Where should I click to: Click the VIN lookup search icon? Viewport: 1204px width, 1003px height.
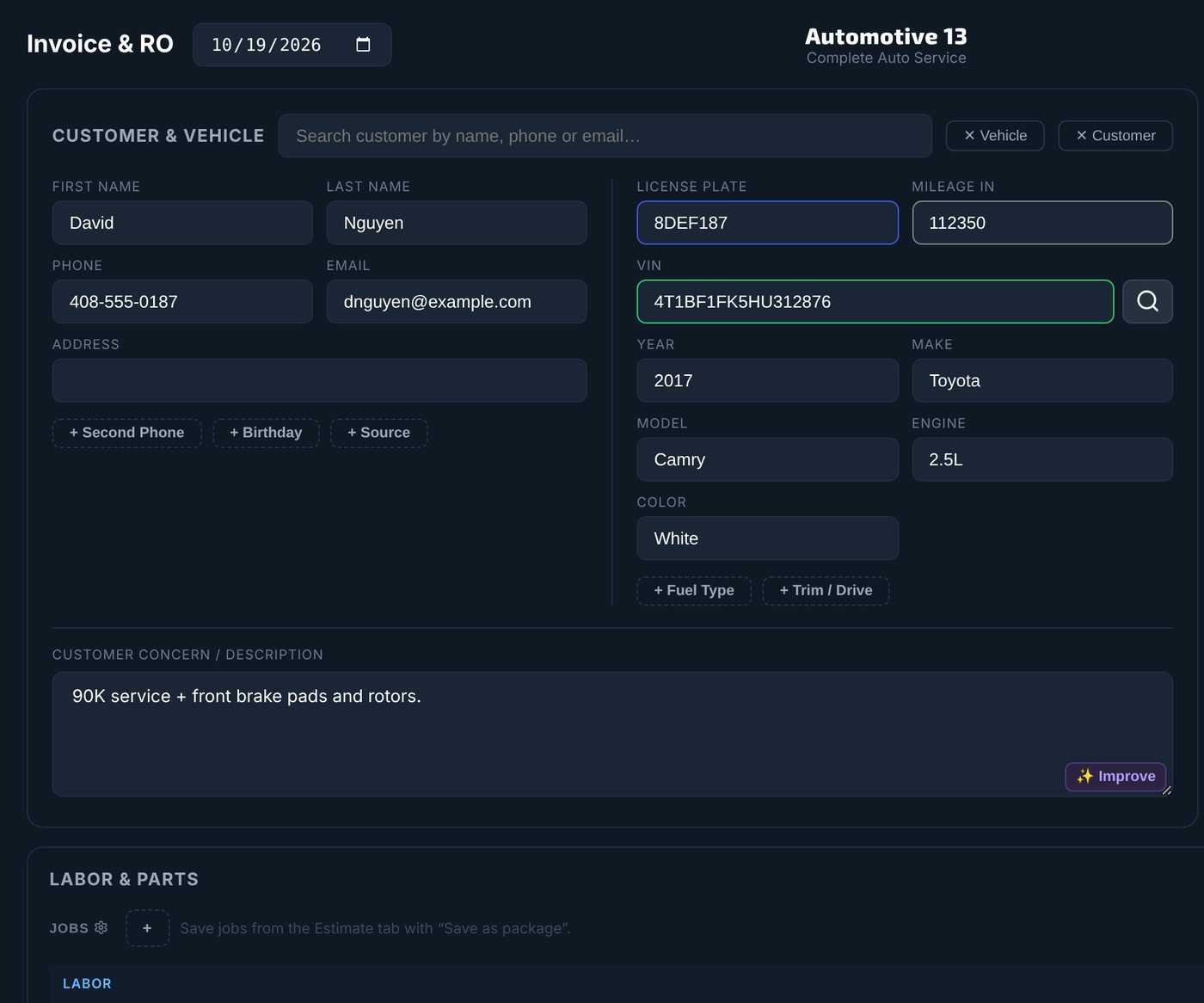click(1147, 302)
